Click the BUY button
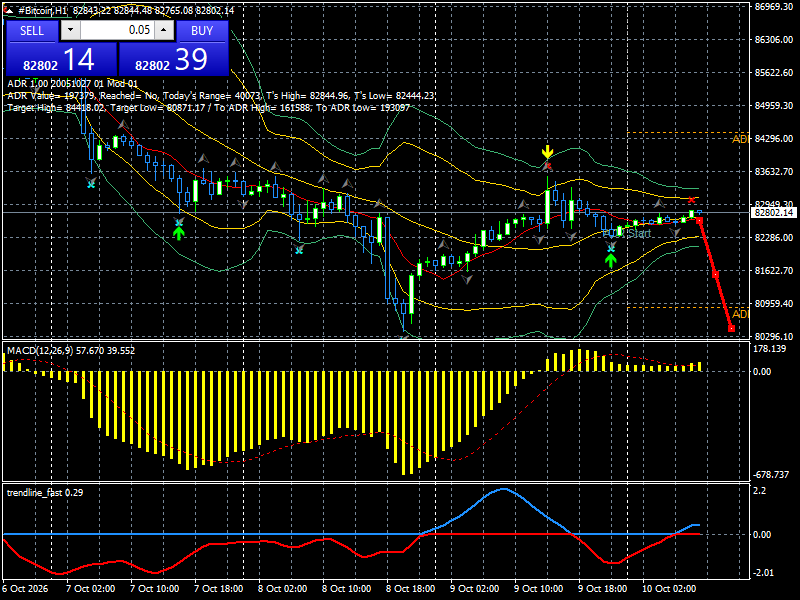The image size is (800, 600). click(202, 31)
